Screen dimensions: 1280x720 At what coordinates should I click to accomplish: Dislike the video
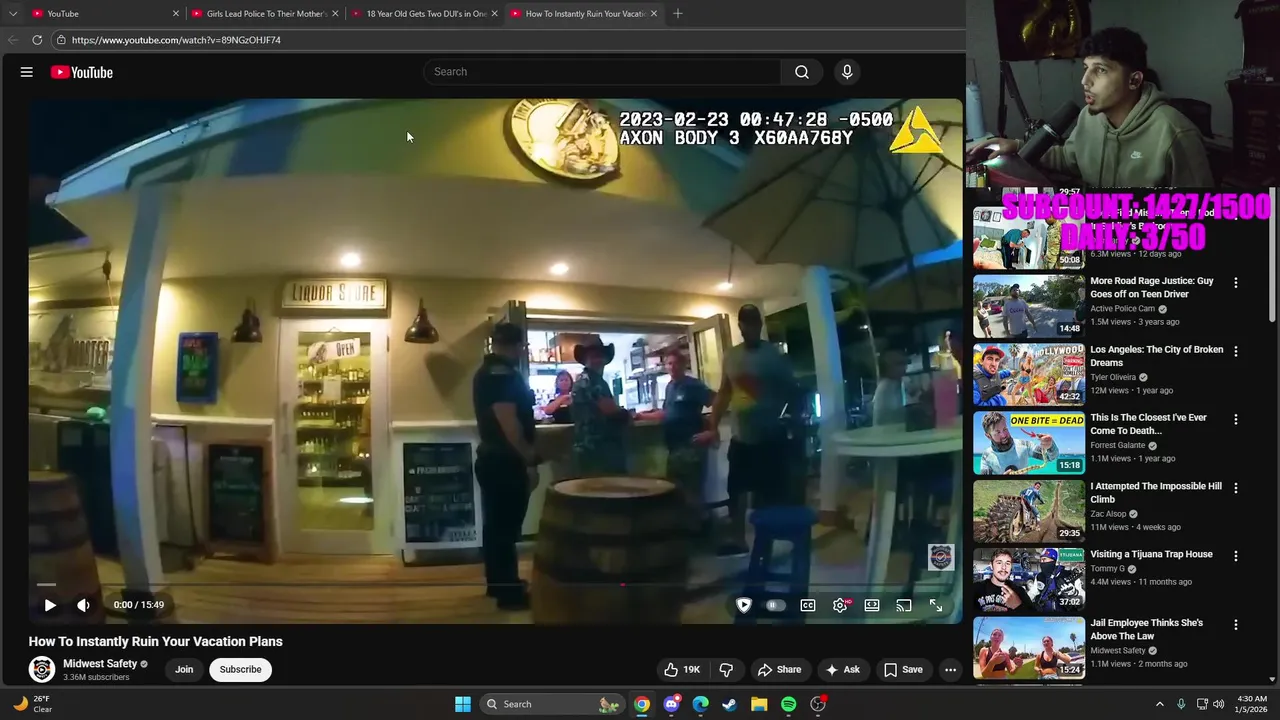[727, 670]
